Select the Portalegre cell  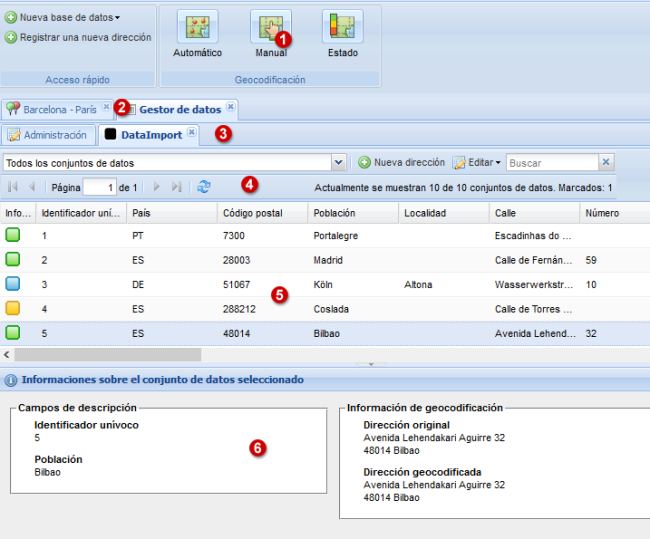point(353,236)
